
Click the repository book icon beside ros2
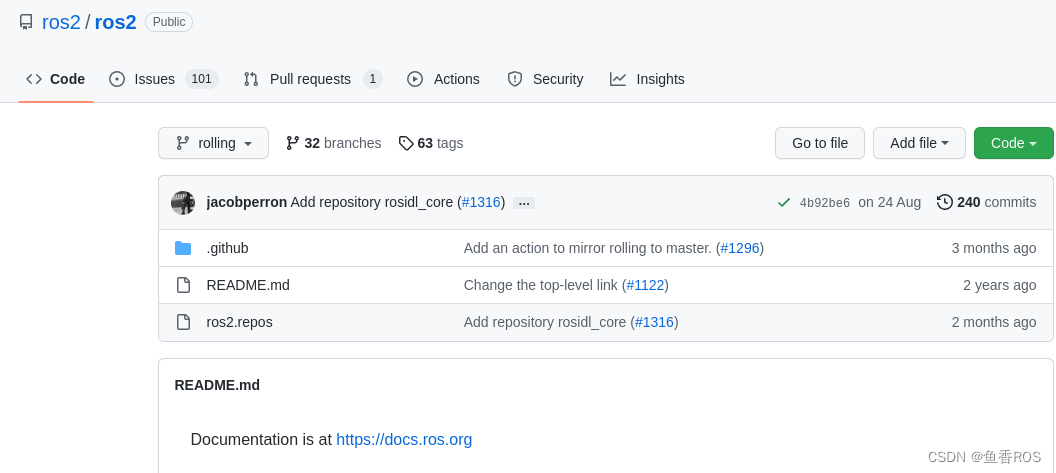pyautogui.click(x=26, y=22)
